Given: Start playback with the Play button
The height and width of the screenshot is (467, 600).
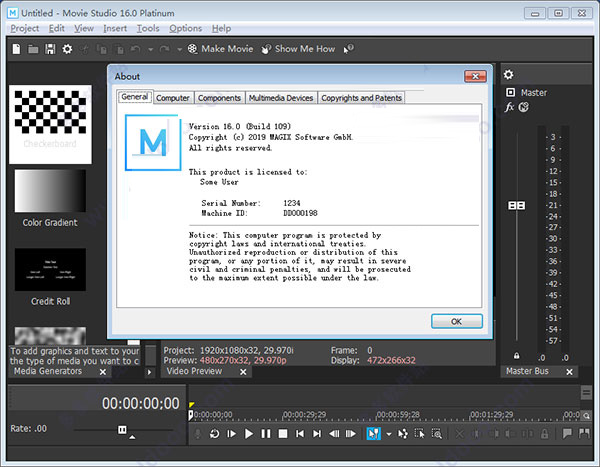Looking at the screenshot, I should click(x=249, y=434).
